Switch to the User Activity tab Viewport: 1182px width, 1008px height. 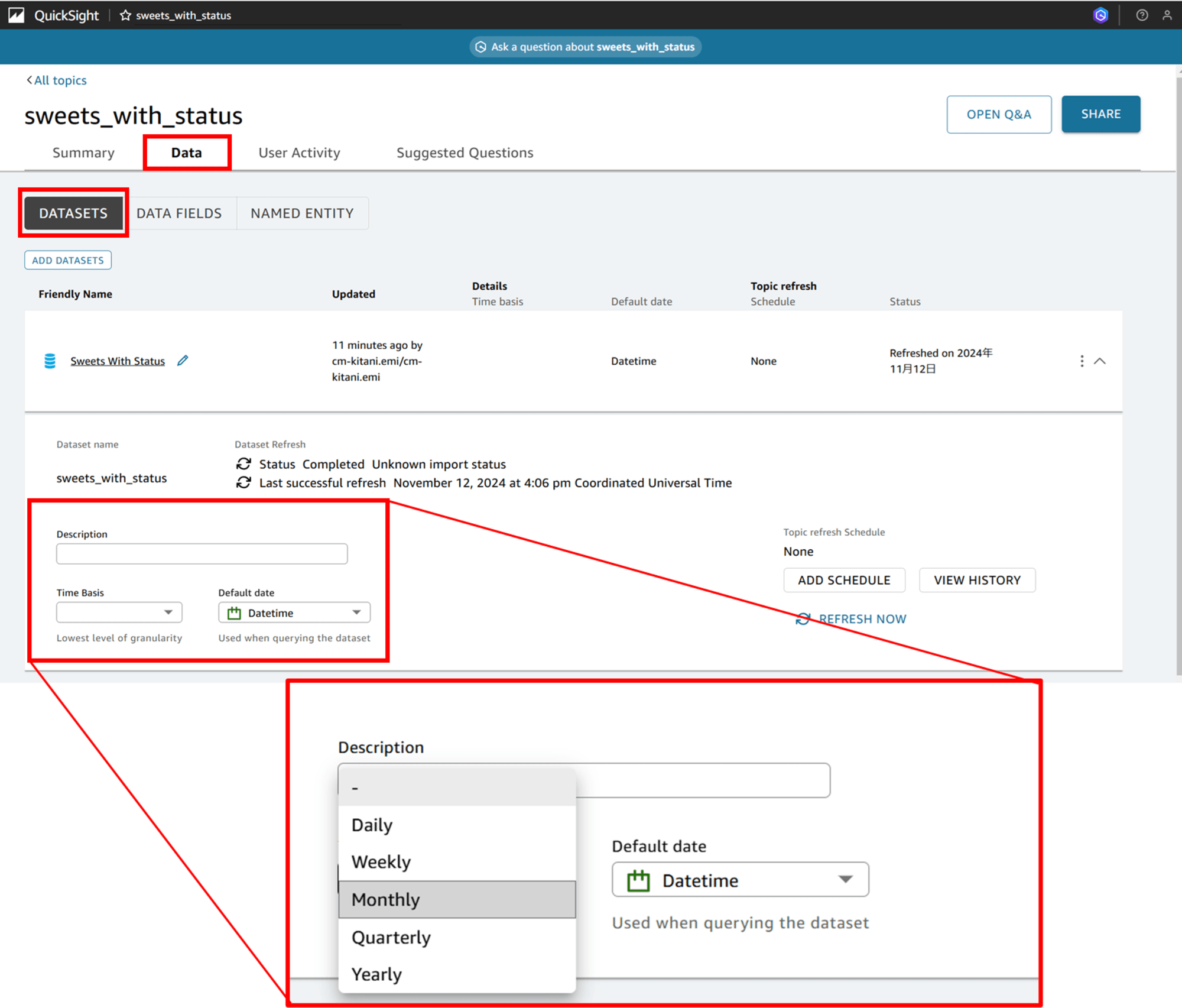[x=299, y=153]
